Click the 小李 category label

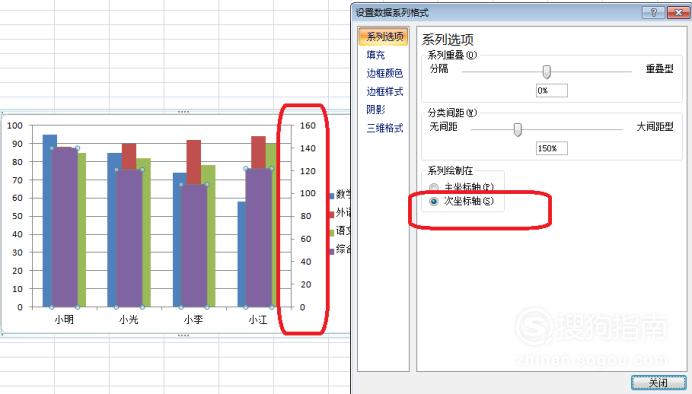click(193, 319)
